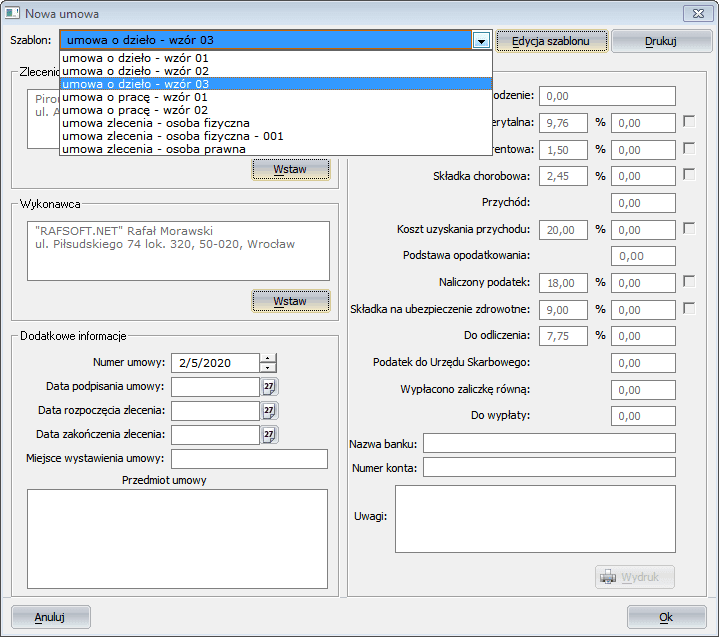Image resolution: width=719 pixels, height=637 pixels.
Task: Toggle checkbox next to Składka chorobowa
Action: point(689,174)
